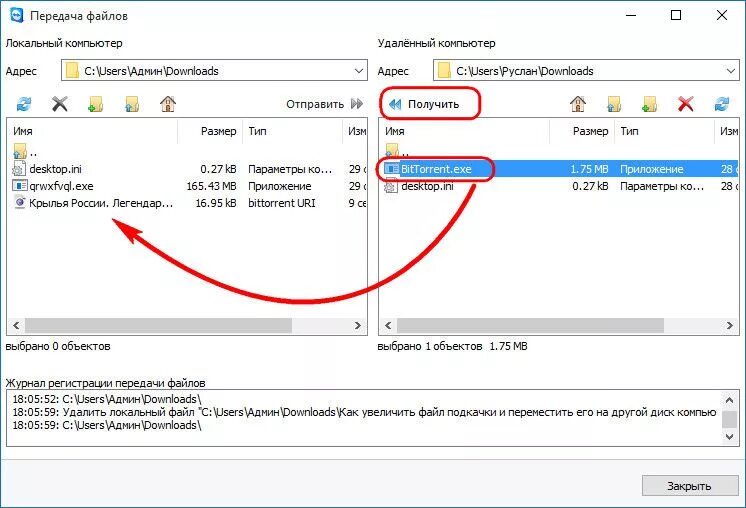
Task: Sort local list by Изм date column
Action: tap(355, 131)
